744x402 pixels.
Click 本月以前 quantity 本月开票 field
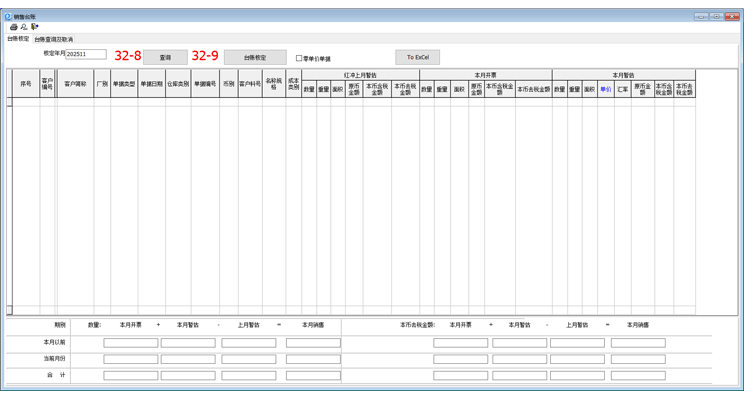(x=131, y=343)
